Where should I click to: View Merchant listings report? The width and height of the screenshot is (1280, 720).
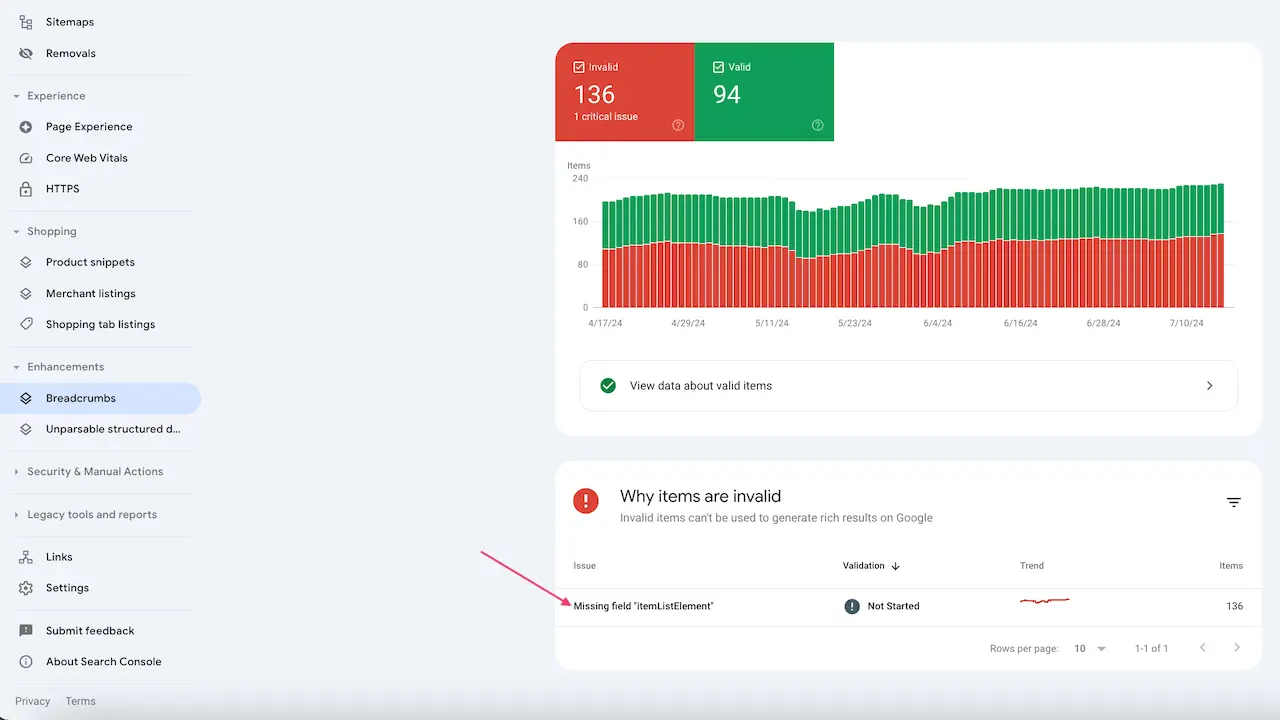tap(90, 293)
